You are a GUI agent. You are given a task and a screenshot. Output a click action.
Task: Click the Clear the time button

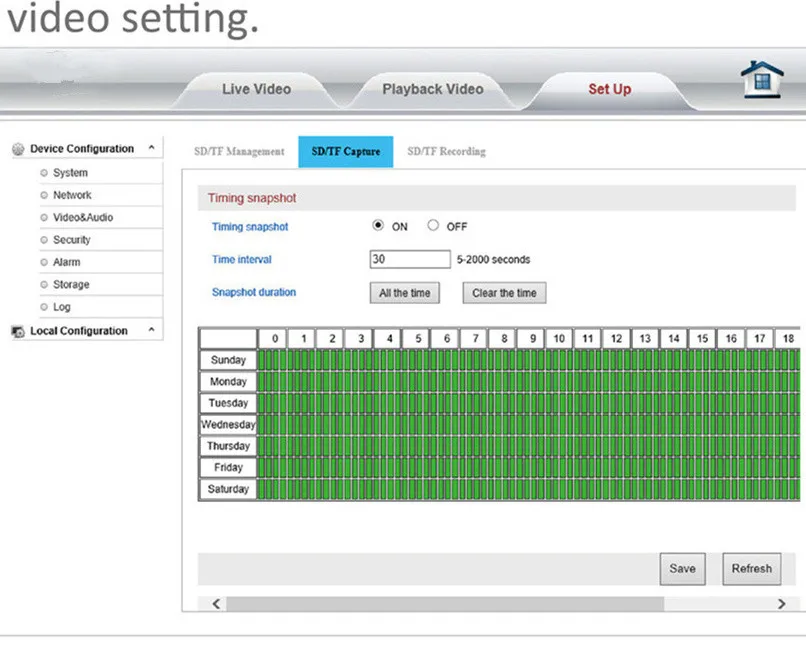pos(504,293)
